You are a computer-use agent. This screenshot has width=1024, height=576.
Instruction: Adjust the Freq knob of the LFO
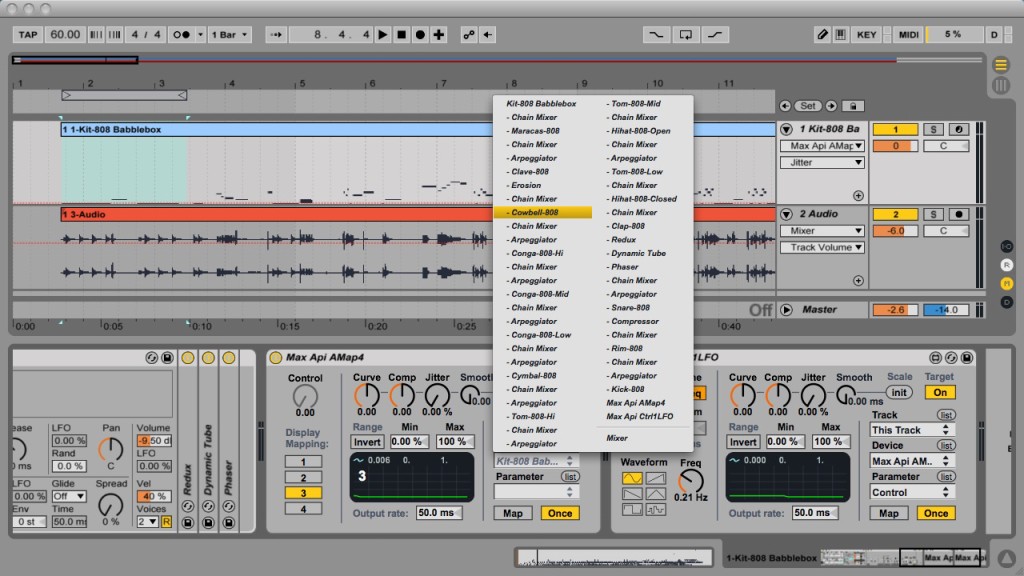coord(691,482)
